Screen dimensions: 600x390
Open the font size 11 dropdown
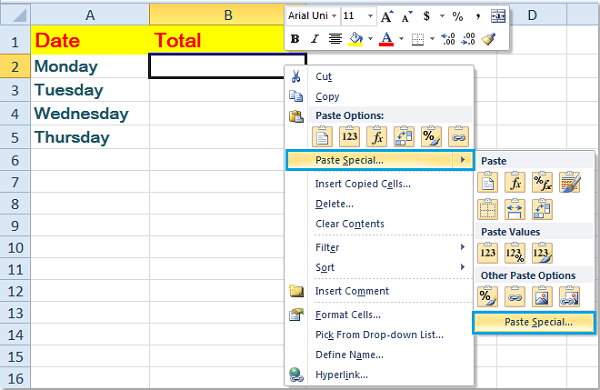pyautogui.click(x=370, y=16)
